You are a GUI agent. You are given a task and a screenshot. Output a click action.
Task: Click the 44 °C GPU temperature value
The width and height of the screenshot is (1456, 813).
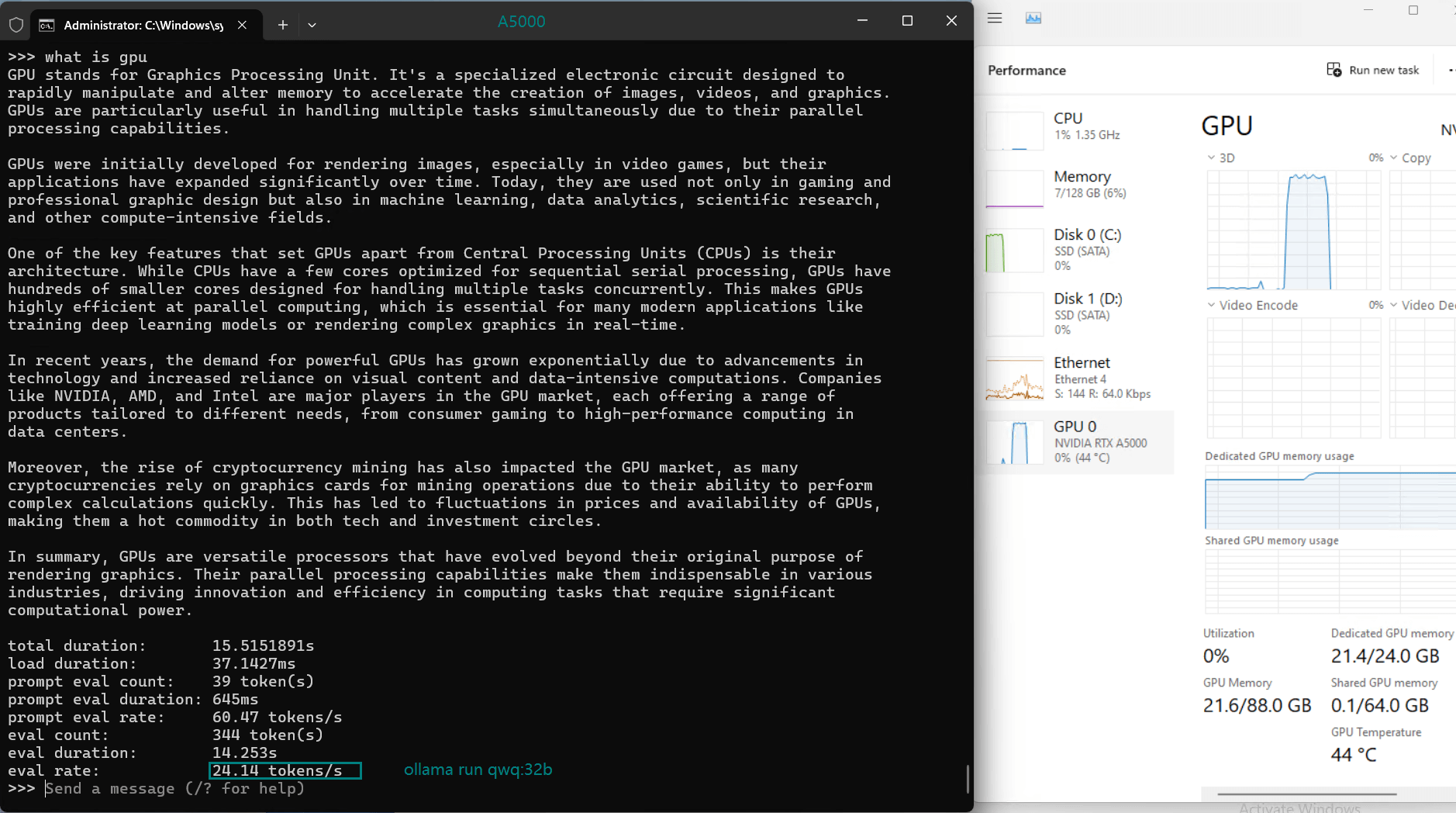(x=1354, y=755)
